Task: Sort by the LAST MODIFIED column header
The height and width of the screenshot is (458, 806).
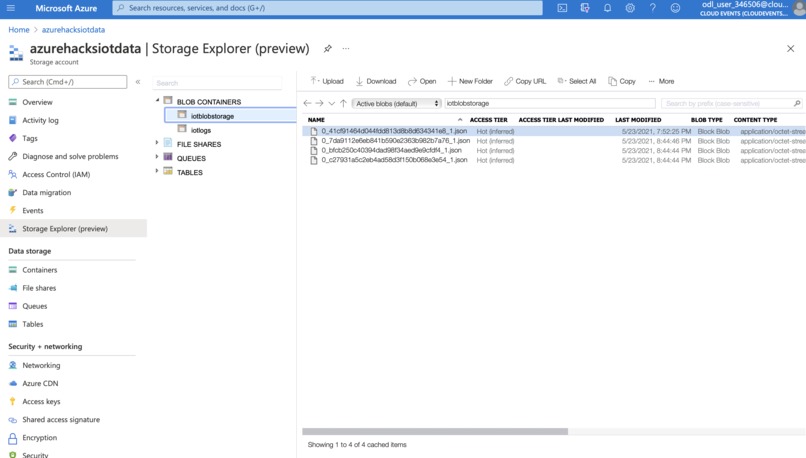Action: pos(638,120)
